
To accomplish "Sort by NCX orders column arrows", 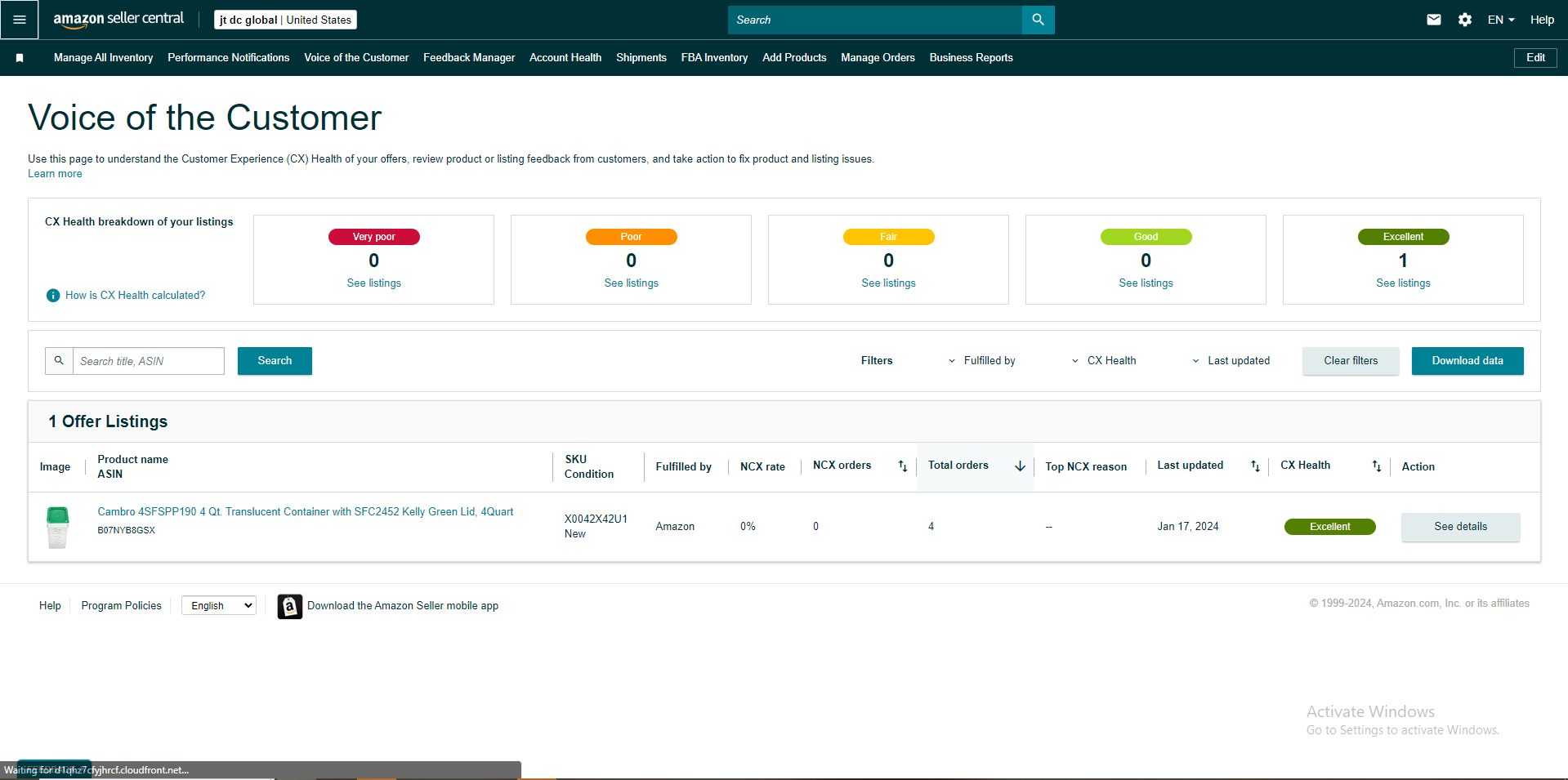I will pos(903,466).
